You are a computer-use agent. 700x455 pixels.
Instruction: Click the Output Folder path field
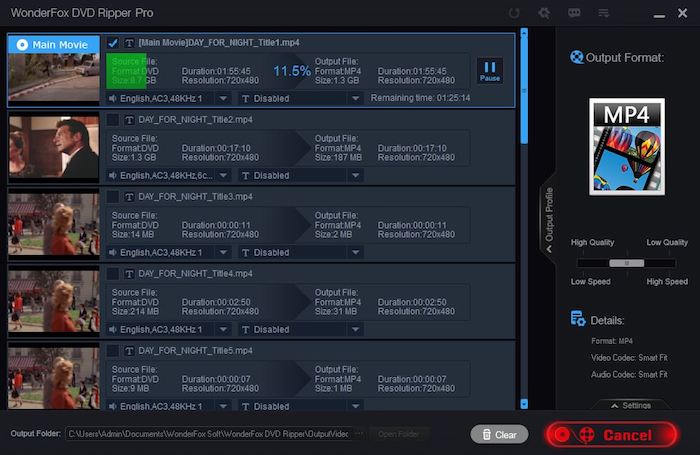click(209, 434)
